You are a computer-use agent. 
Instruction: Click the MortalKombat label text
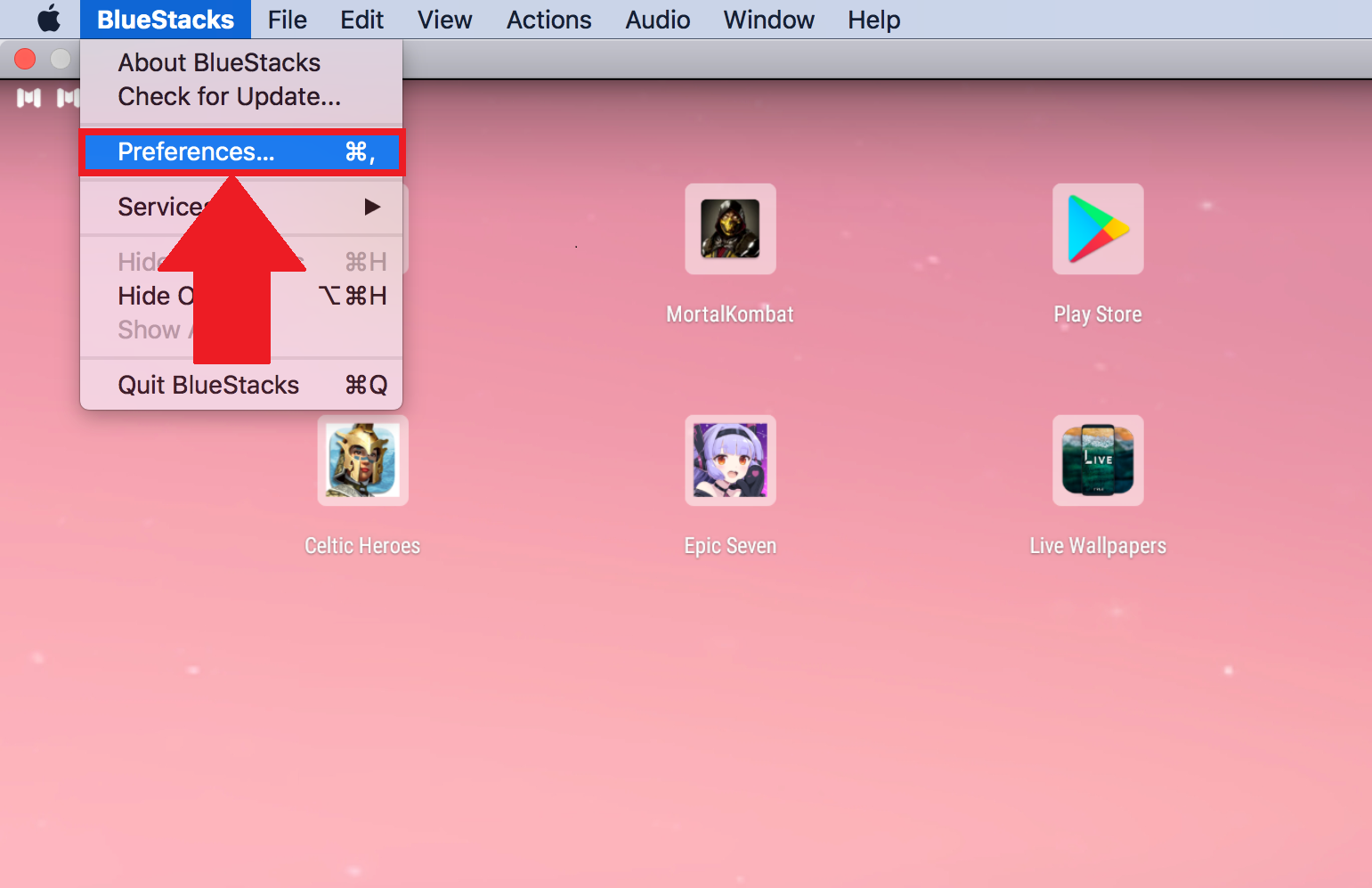(730, 314)
